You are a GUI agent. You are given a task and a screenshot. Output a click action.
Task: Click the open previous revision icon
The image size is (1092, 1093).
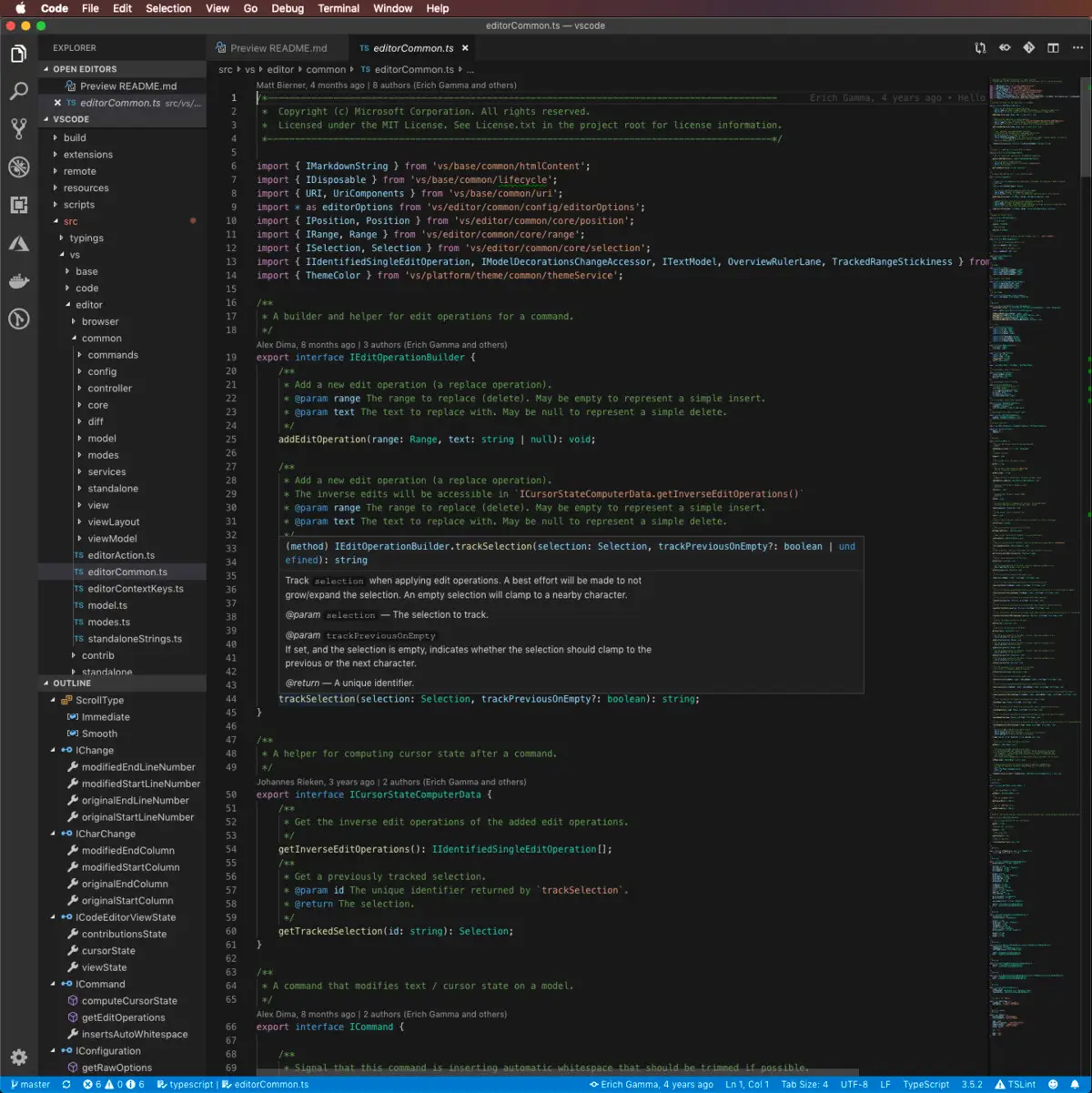pos(1005,48)
